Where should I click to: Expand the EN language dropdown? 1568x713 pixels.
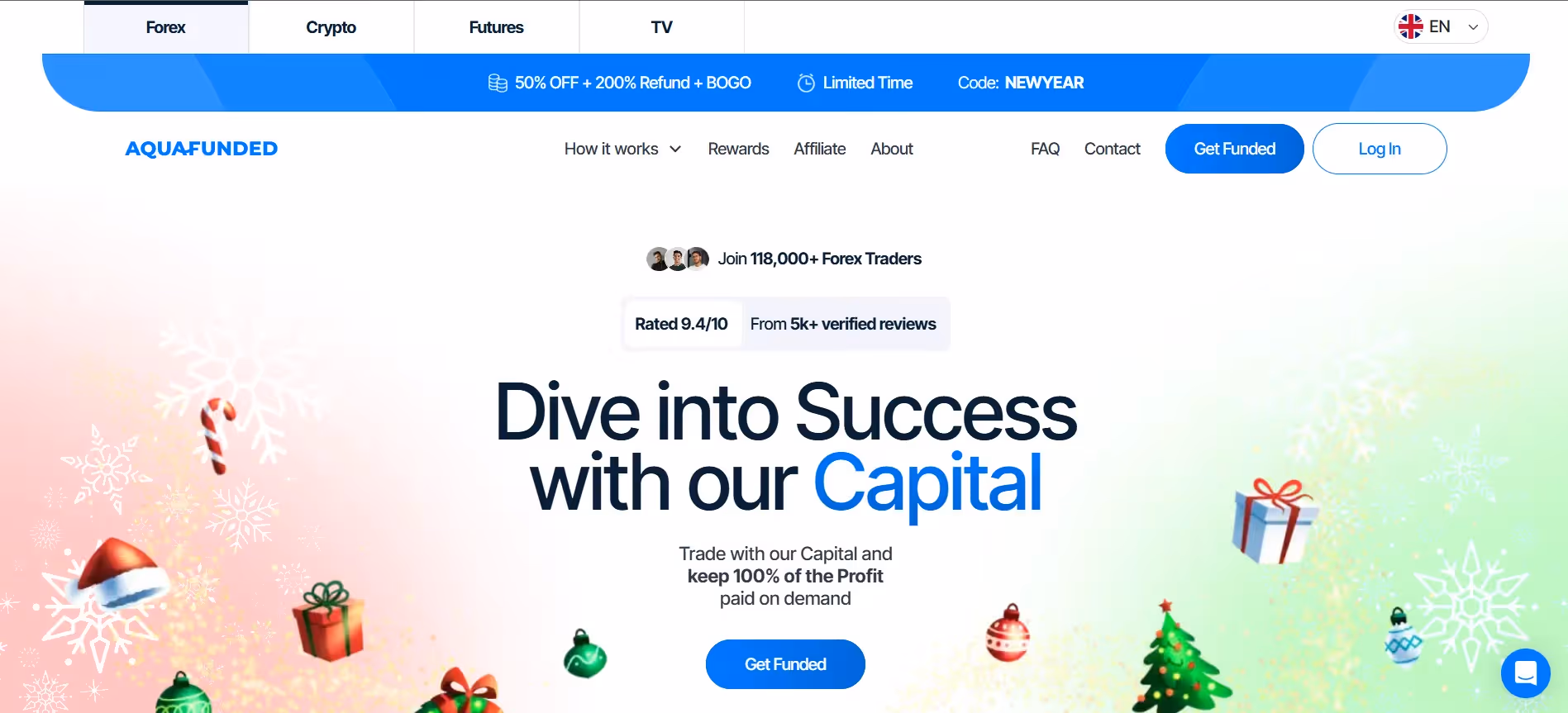[1441, 27]
